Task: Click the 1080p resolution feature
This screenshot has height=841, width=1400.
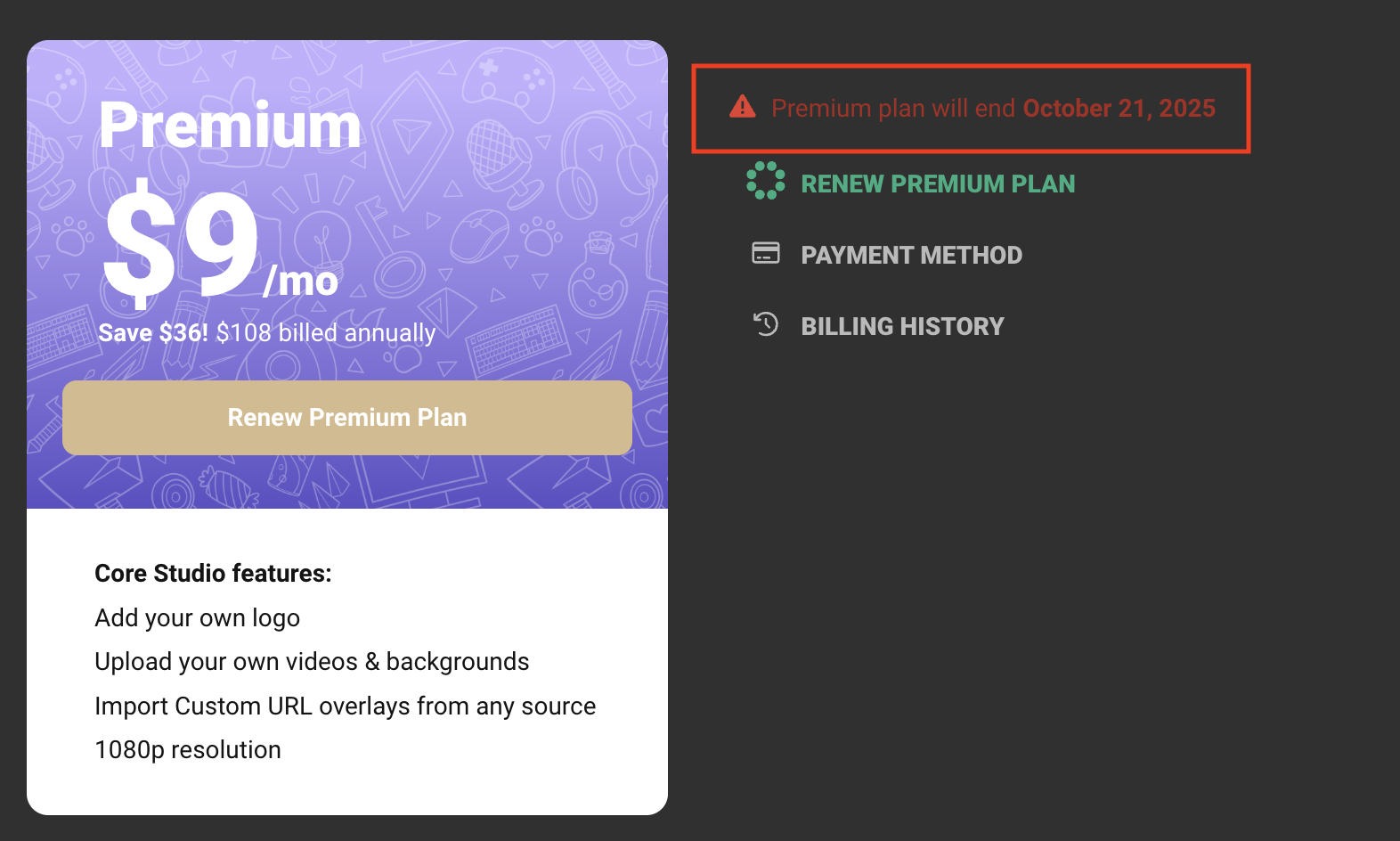Action: 188,749
